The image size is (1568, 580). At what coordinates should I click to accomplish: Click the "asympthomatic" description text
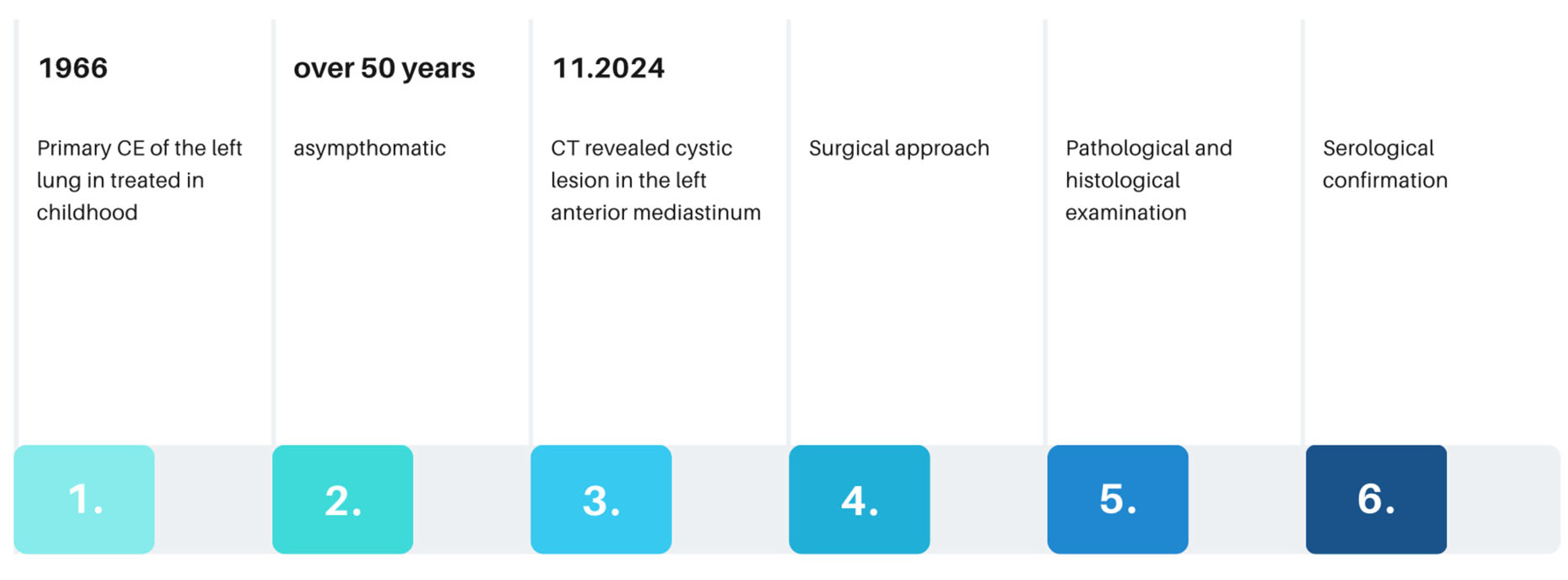[x=369, y=148]
